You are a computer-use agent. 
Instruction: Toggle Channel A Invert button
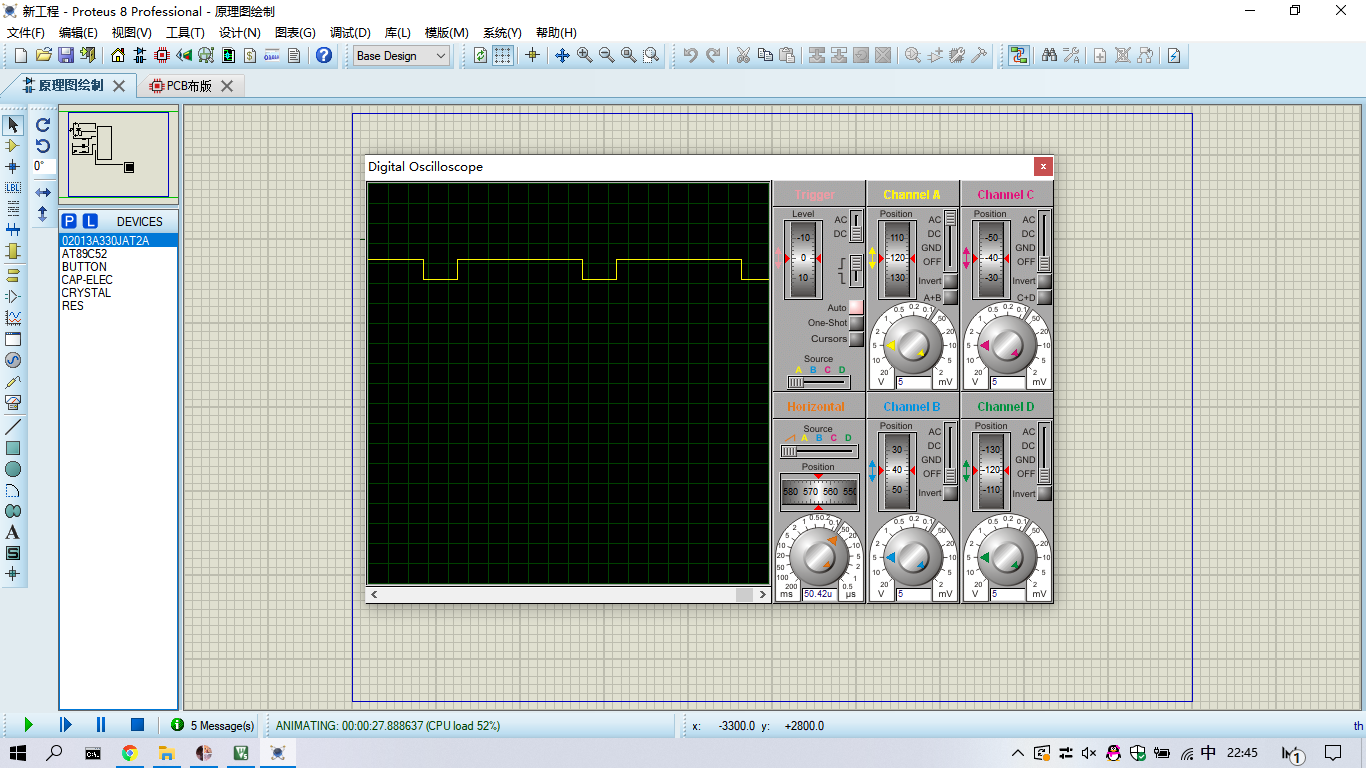[x=950, y=282]
